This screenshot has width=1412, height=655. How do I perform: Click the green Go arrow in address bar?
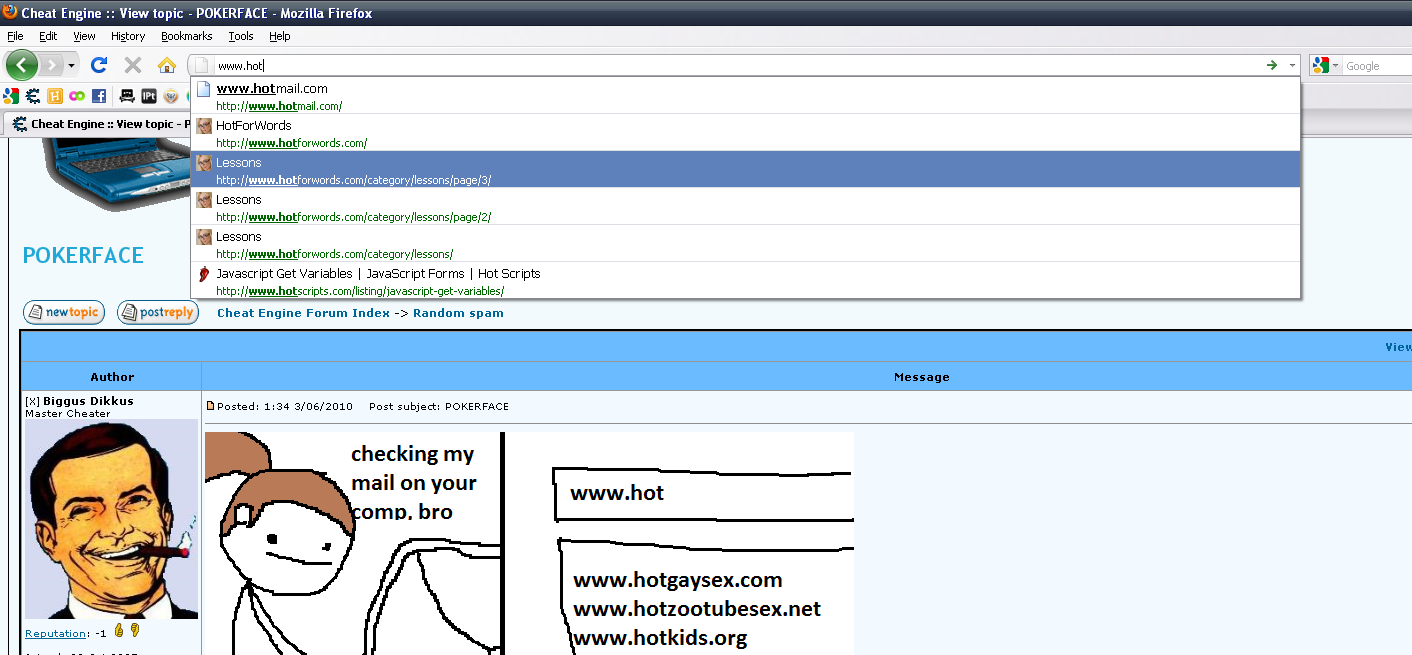[1271, 65]
